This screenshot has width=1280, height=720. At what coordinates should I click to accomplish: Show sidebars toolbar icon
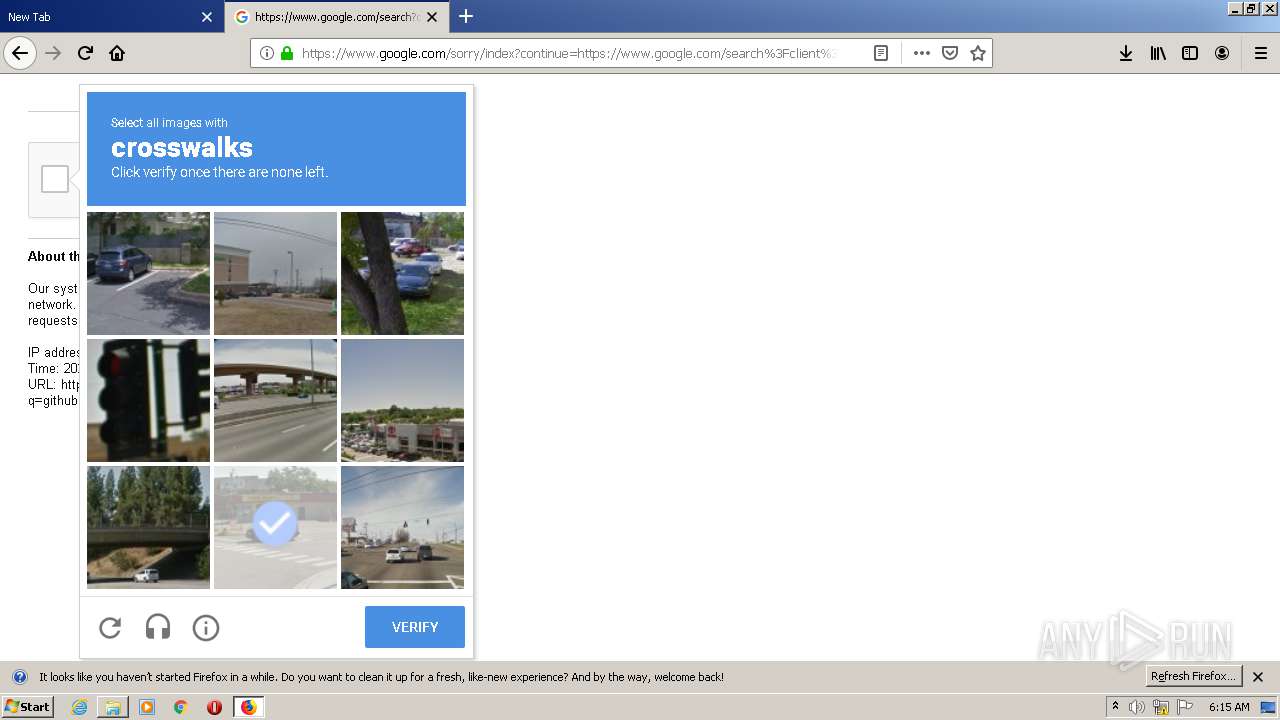point(1190,53)
